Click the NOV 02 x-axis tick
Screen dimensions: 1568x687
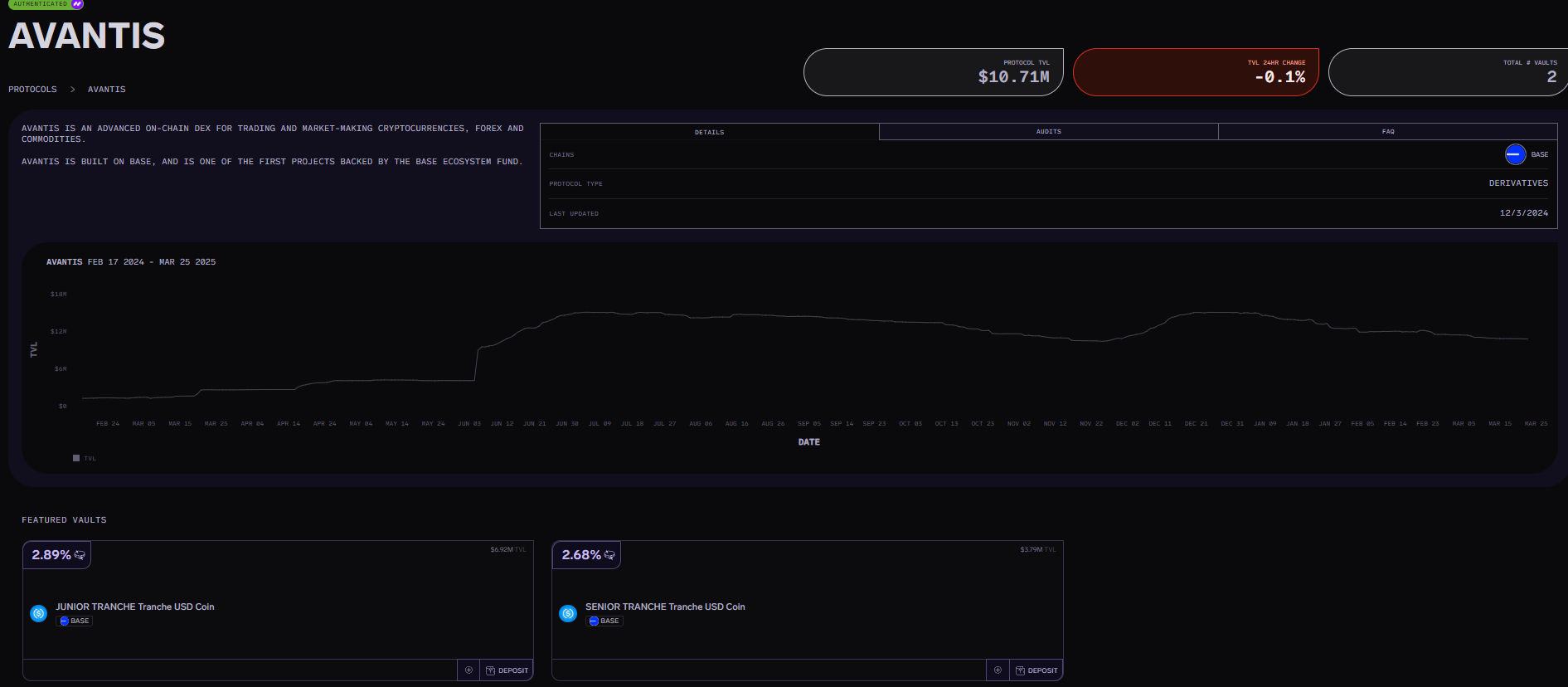1018,424
